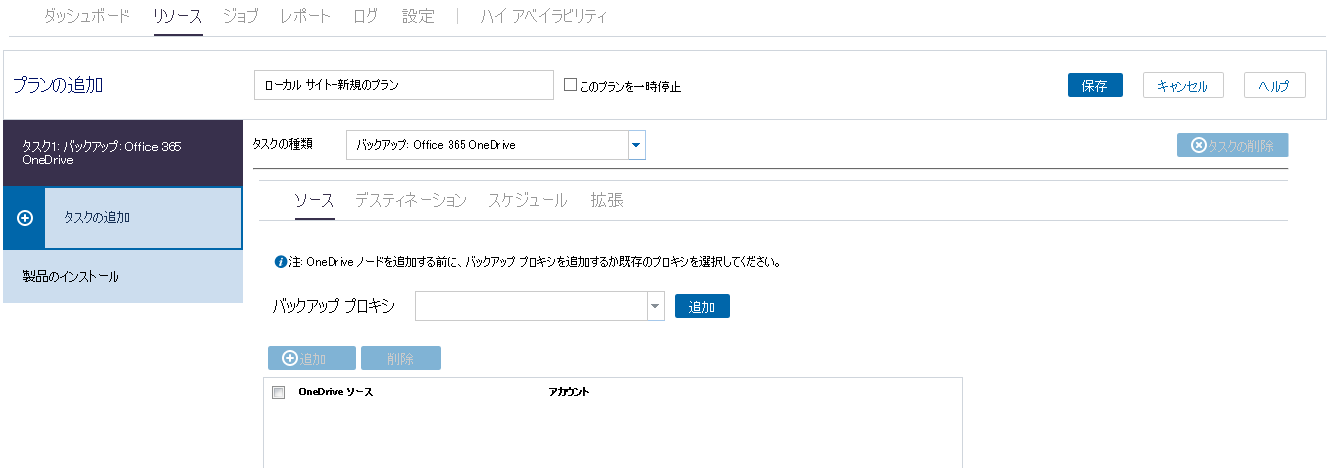Select all rows with the OneDrive ソース header checkbox
1333x468 pixels.
pyautogui.click(x=279, y=392)
